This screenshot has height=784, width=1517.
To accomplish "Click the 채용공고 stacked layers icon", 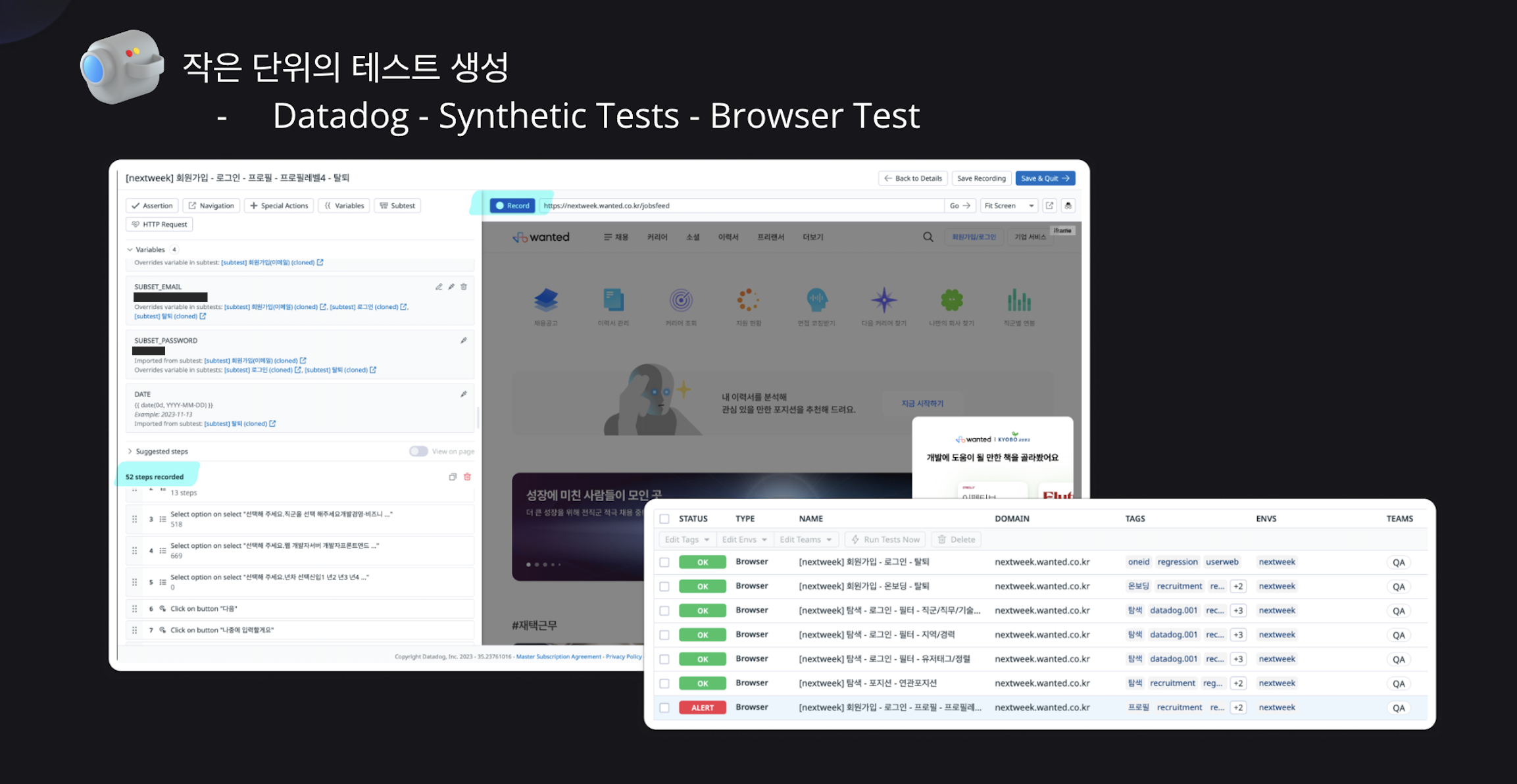I will 546,300.
